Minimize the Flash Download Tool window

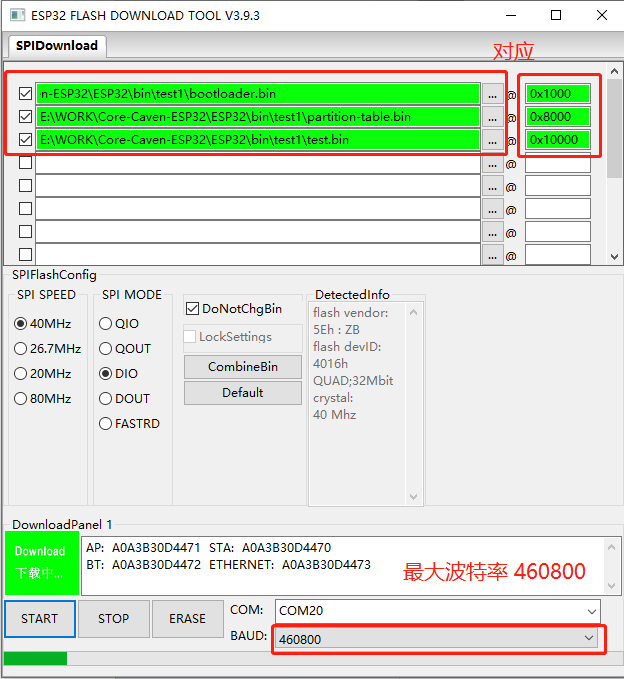(x=511, y=16)
